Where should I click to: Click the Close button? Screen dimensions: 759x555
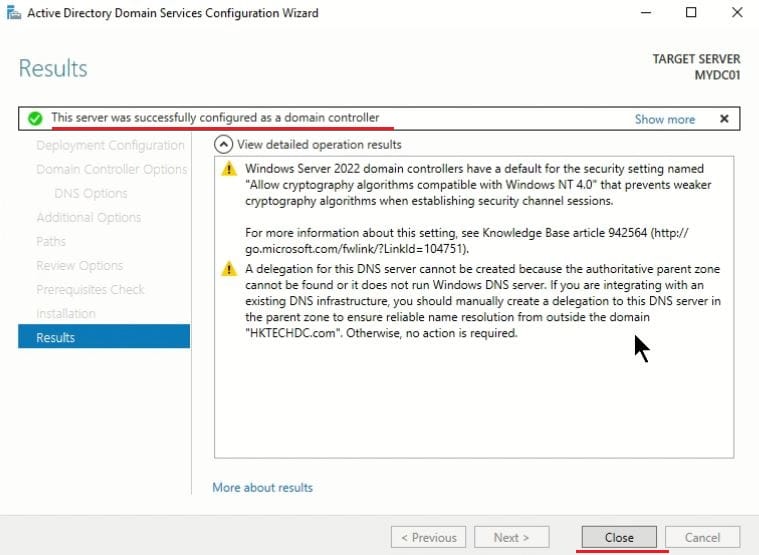619,537
